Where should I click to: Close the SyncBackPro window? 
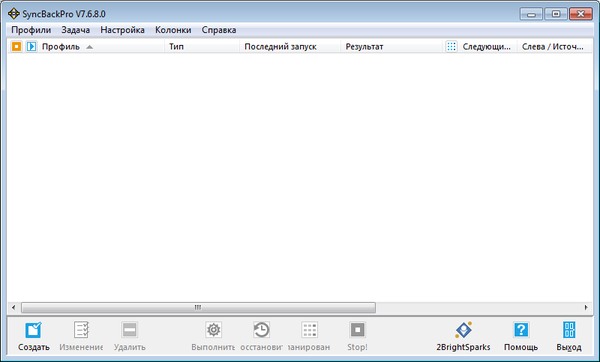point(580,14)
